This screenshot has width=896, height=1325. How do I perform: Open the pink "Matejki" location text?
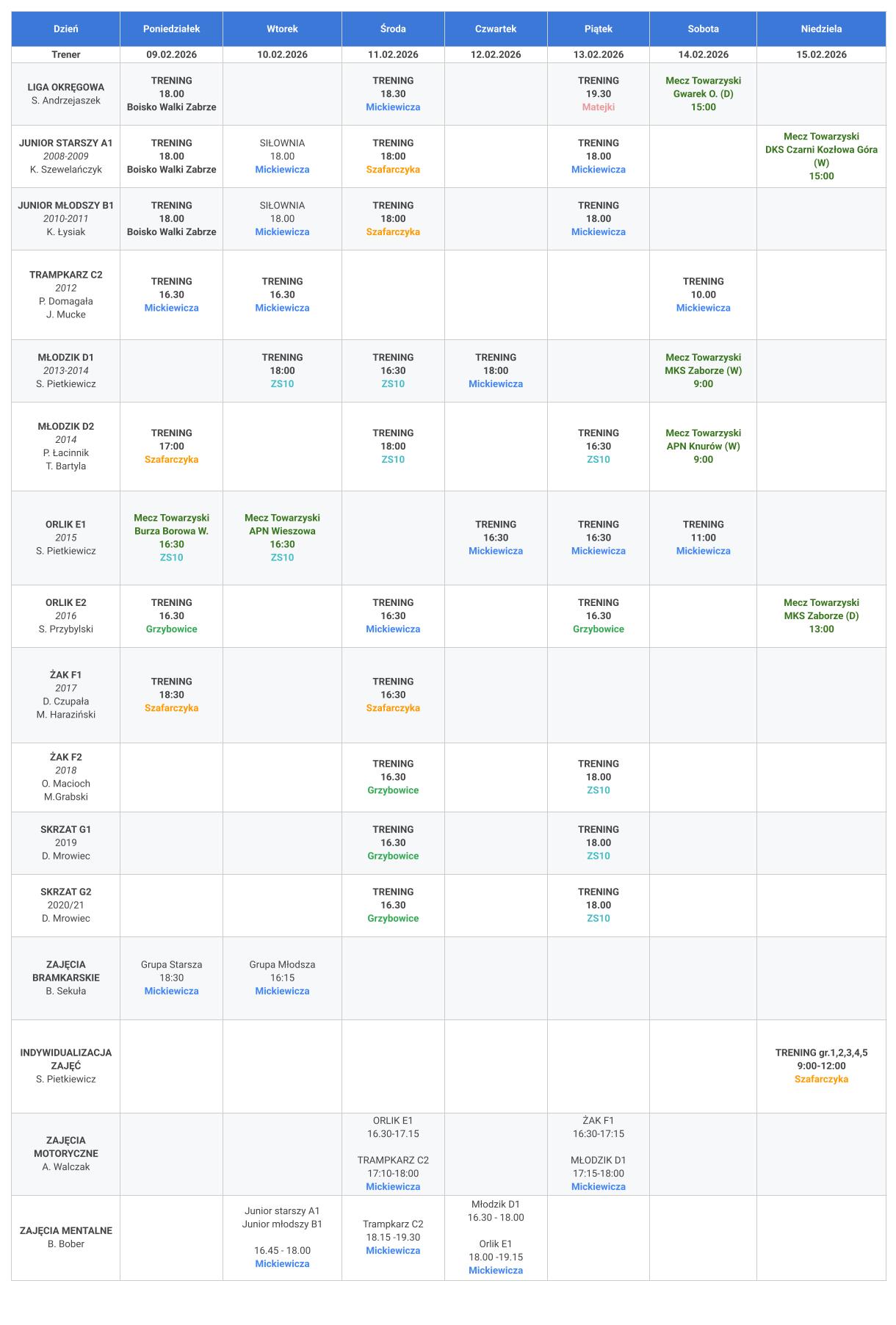click(x=599, y=107)
